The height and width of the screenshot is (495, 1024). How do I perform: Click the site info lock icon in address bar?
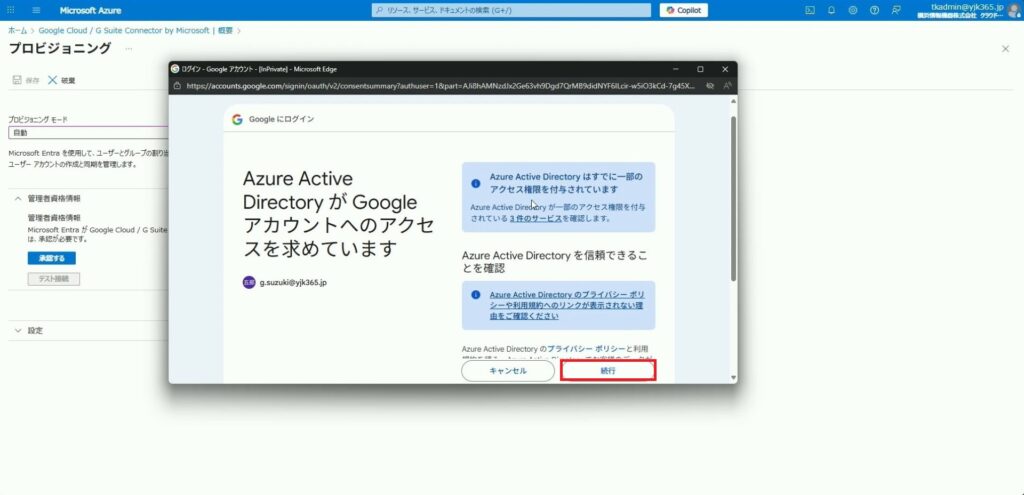click(x=177, y=86)
